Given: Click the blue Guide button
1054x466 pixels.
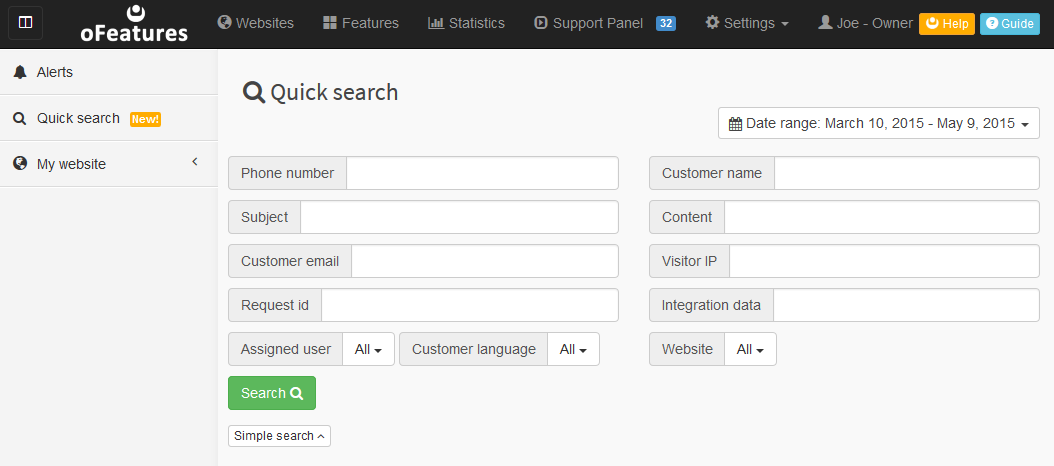Looking at the screenshot, I should [x=1010, y=24].
